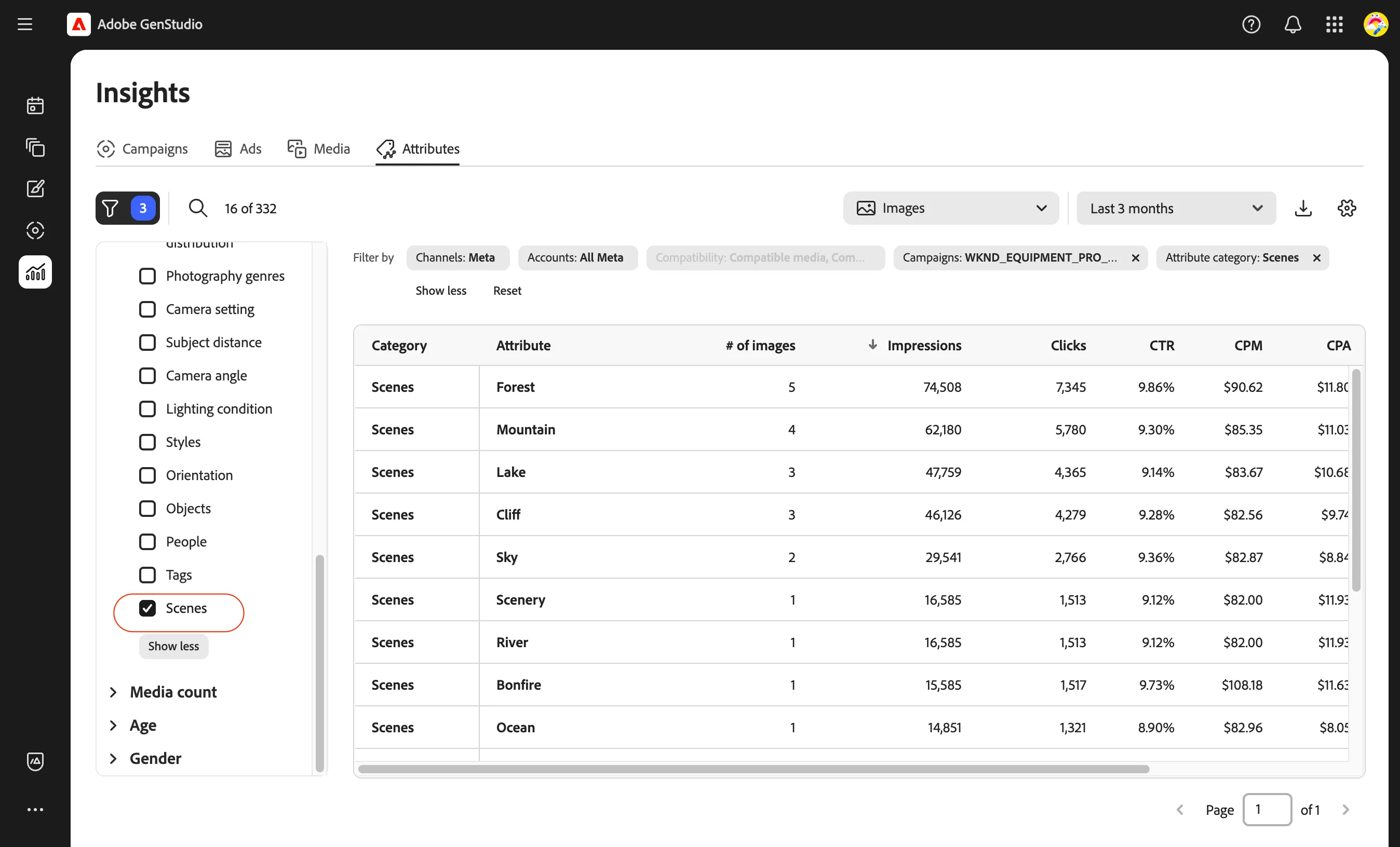
Task: Open table settings gear
Action: point(1347,208)
